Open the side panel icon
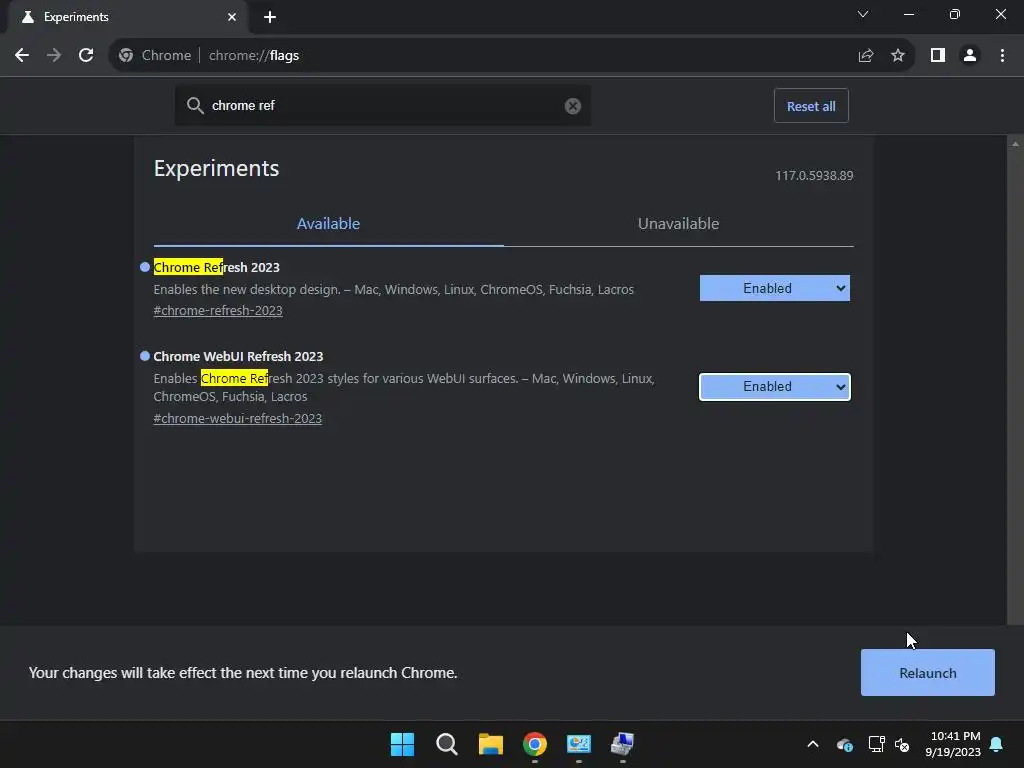Screen dimensions: 1024x768 pyautogui.click(x=938, y=56)
